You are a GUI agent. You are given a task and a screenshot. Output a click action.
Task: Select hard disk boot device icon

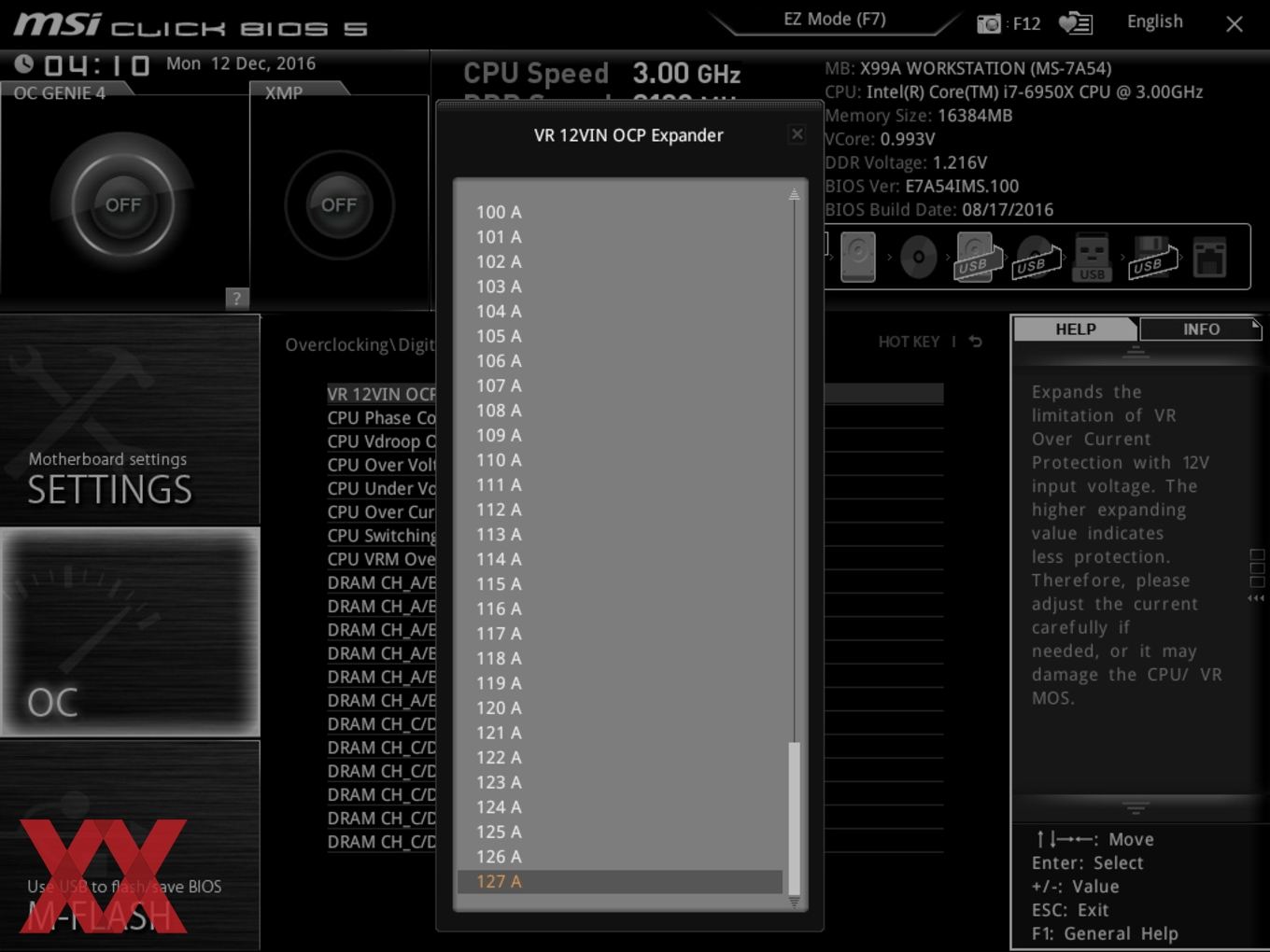pyautogui.click(x=857, y=257)
